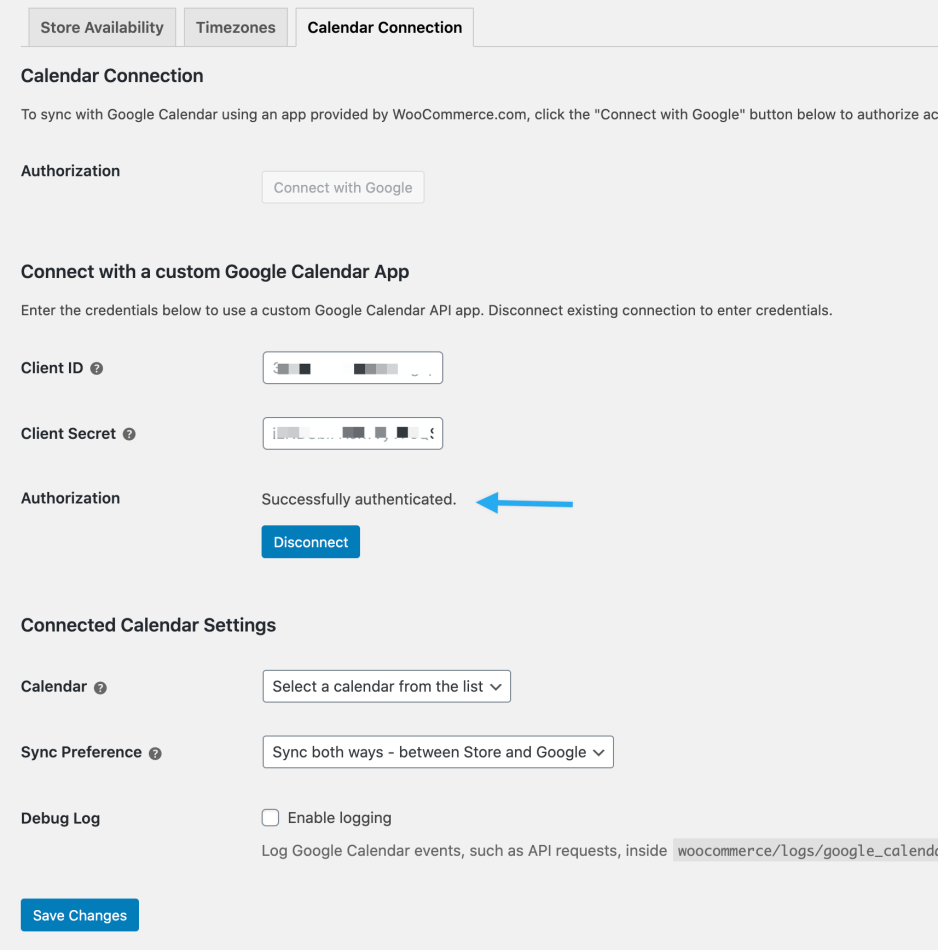Click the Connect with Google button
Viewport: 938px width, 950px height.
pyautogui.click(x=343, y=187)
